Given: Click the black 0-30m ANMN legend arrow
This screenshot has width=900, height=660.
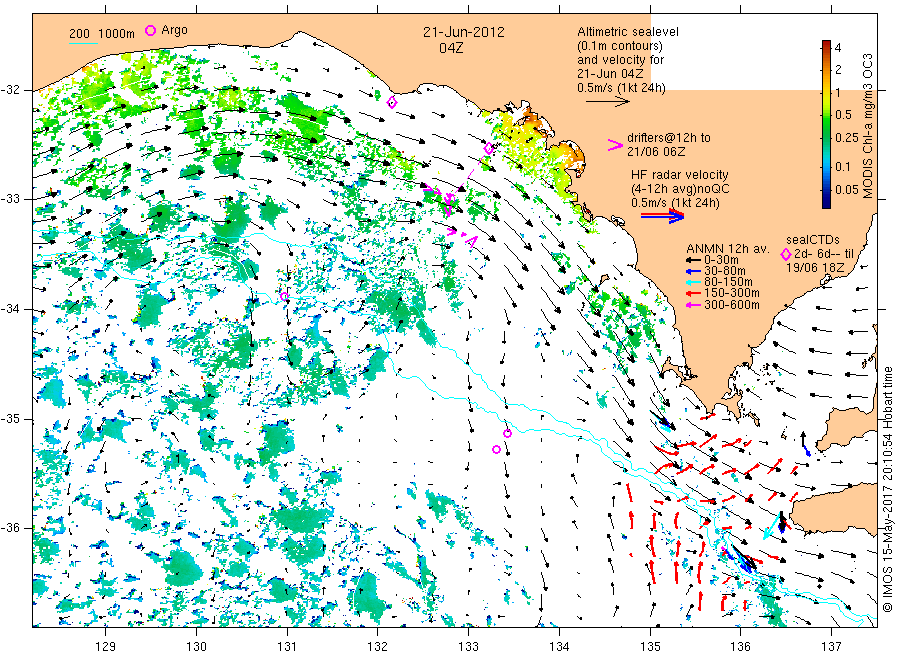Looking at the screenshot, I should [x=693, y=261].
